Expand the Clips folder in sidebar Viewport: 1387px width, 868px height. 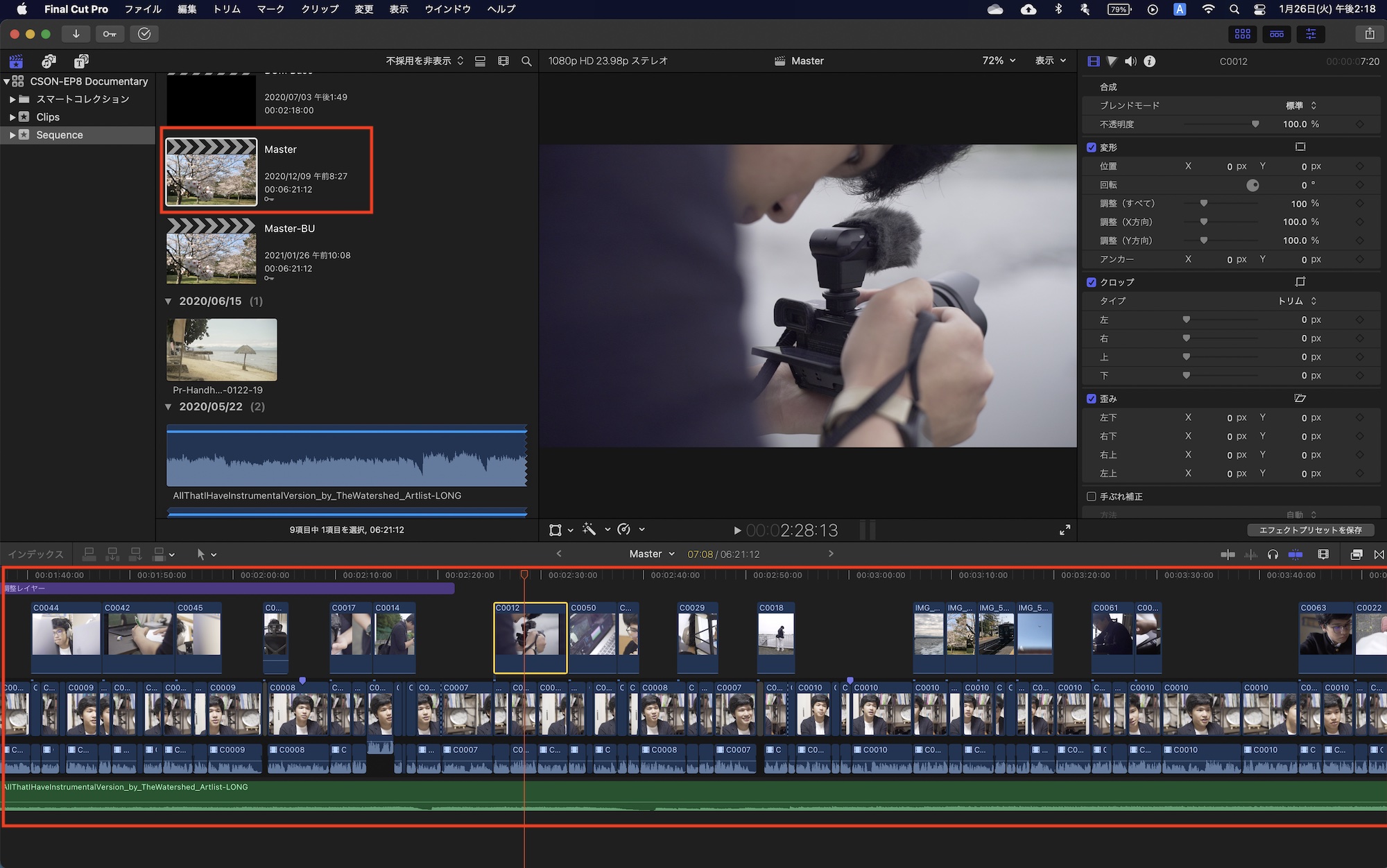[12, 117]
